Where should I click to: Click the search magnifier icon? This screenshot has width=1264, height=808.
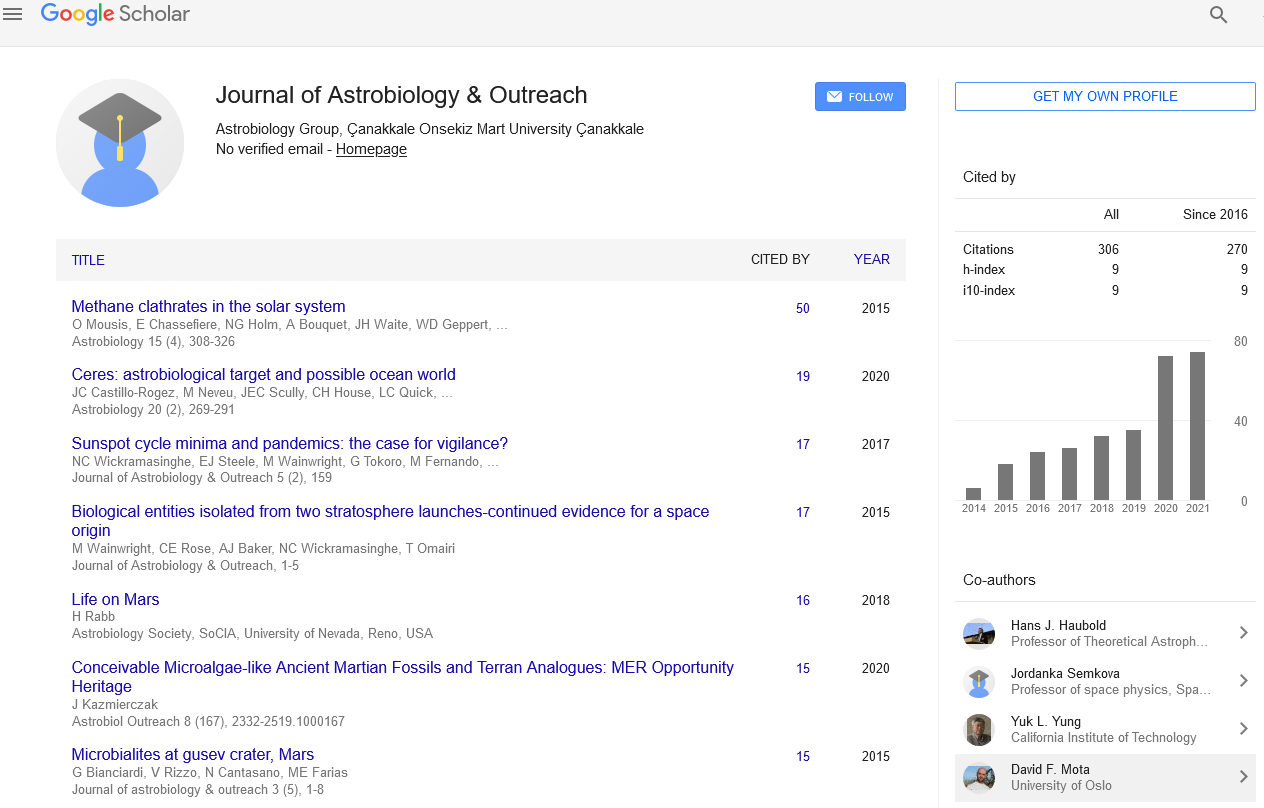(x=1218, y=15)
